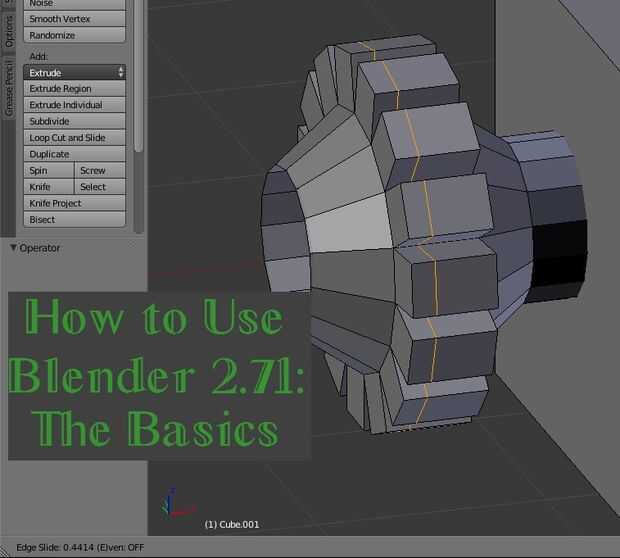Image resolution: width=620 pixels, height=558 pixels.
Task: Select Loop Cut and Slide
Action: 74,138
